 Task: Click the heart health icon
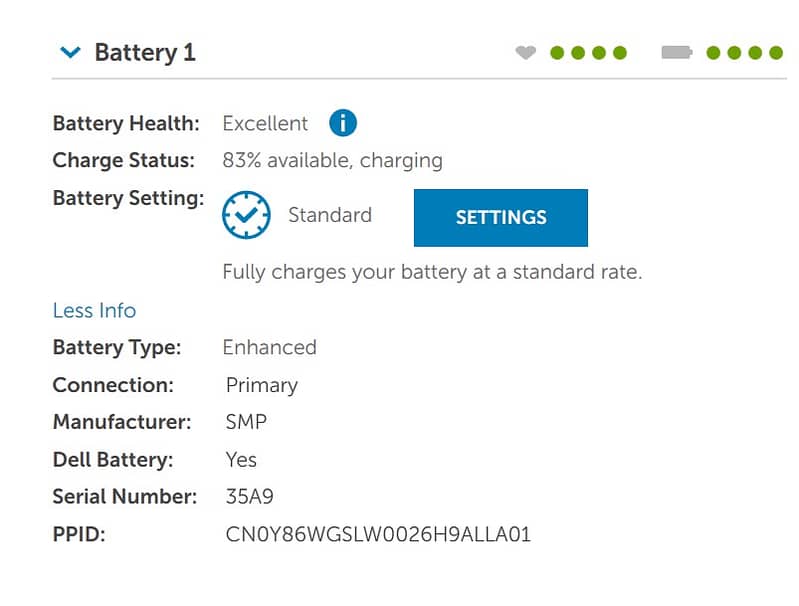click(x=526, y=53)
